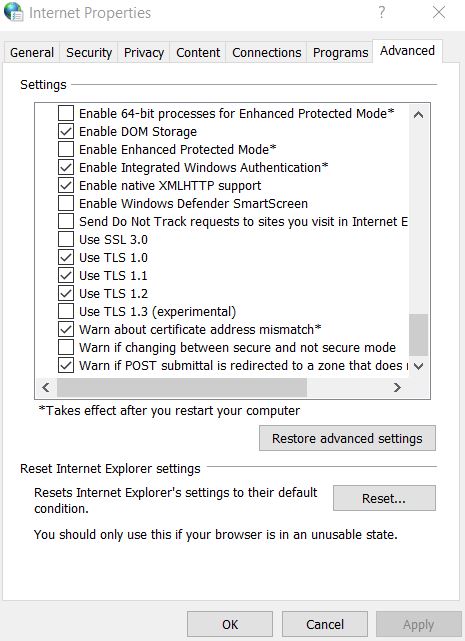This screenshot has height=641, width=465.
Task: Tick the Use SSL 3.0 checkbox
Action: tap(66, 240)
